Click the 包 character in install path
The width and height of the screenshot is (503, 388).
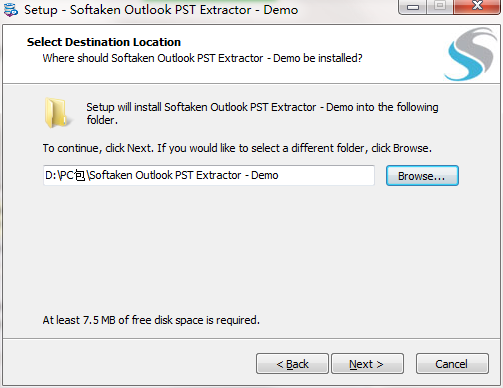(x=80, y=175)
